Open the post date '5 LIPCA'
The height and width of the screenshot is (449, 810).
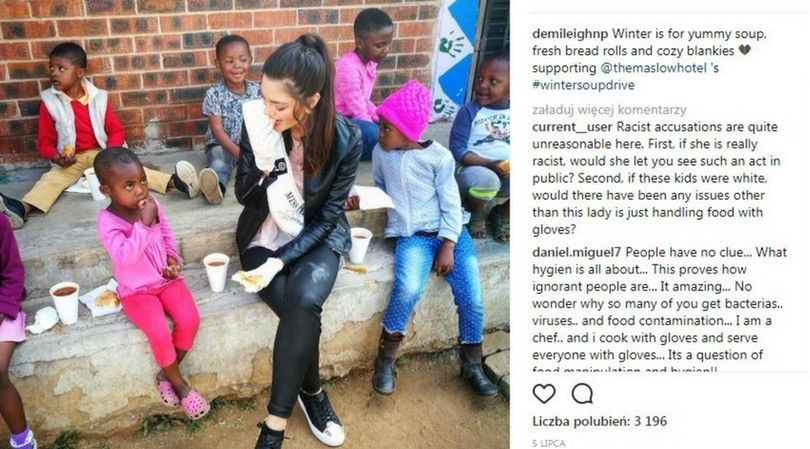click(549, 443)
